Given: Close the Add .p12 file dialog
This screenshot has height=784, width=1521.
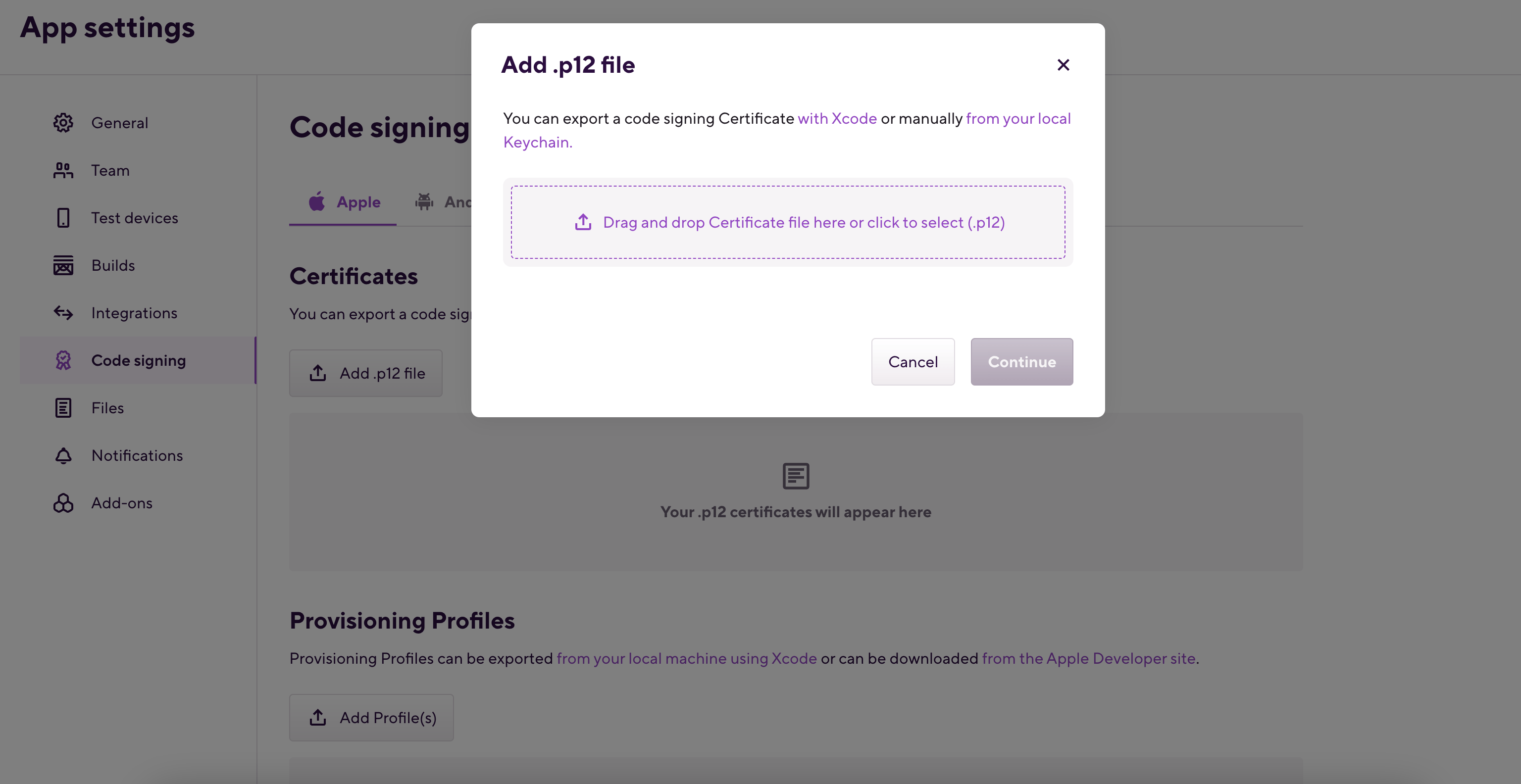Looking at the screenshot, I should tap(1064, 65).
